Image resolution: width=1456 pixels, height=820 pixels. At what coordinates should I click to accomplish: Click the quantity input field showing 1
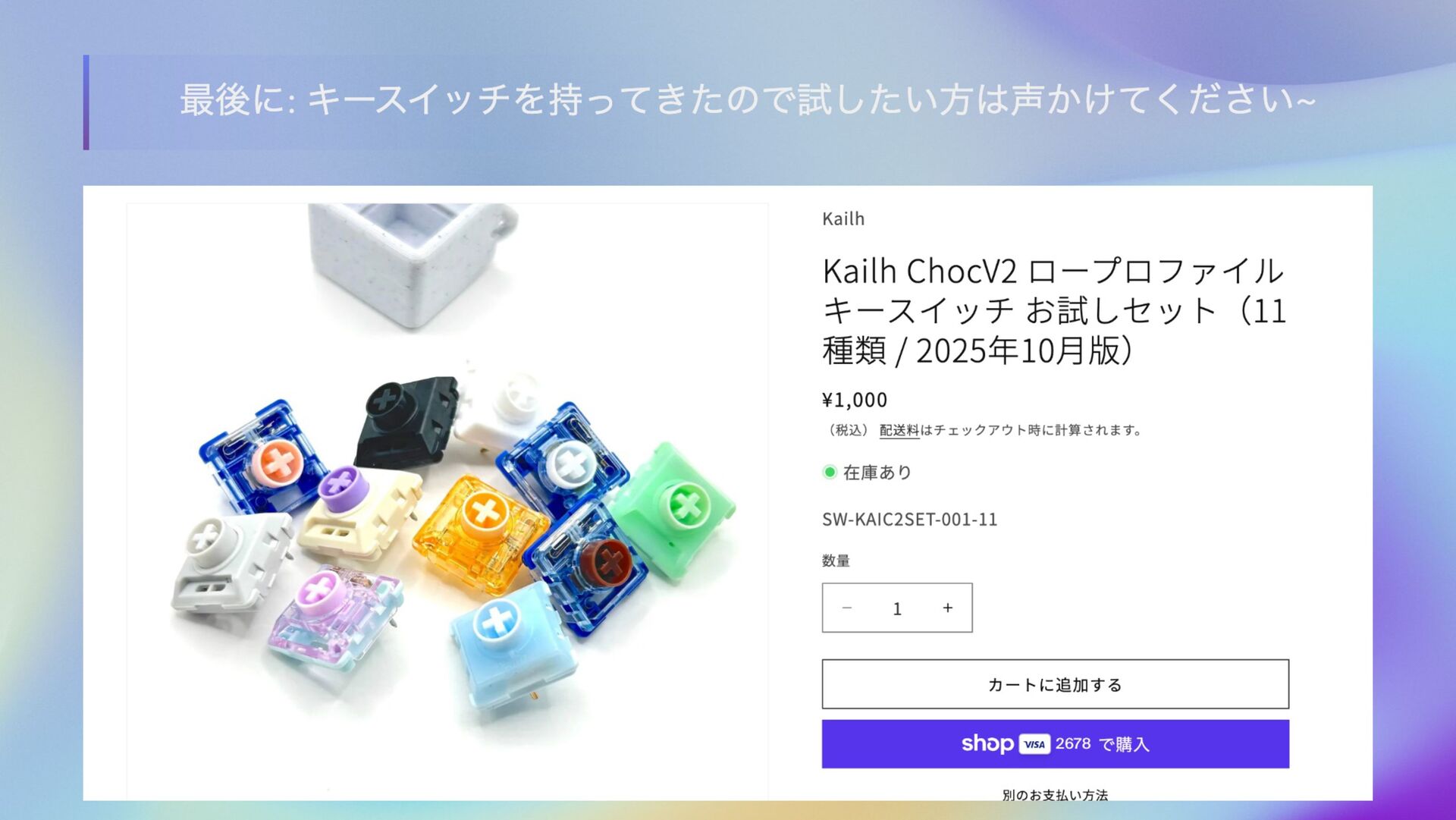click(897, 608)
